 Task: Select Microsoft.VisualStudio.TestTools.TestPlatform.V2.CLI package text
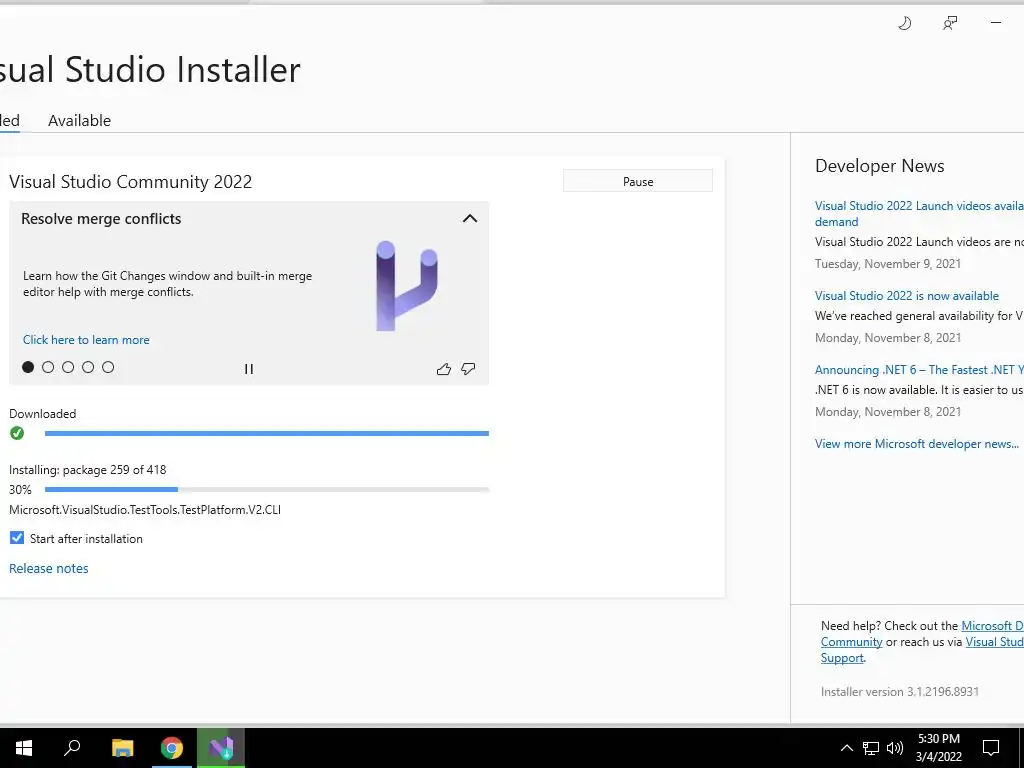145,510
